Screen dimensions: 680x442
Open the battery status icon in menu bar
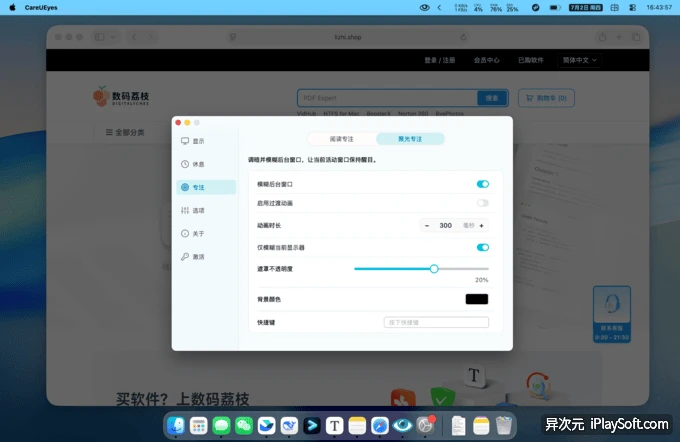coord(555,7)
